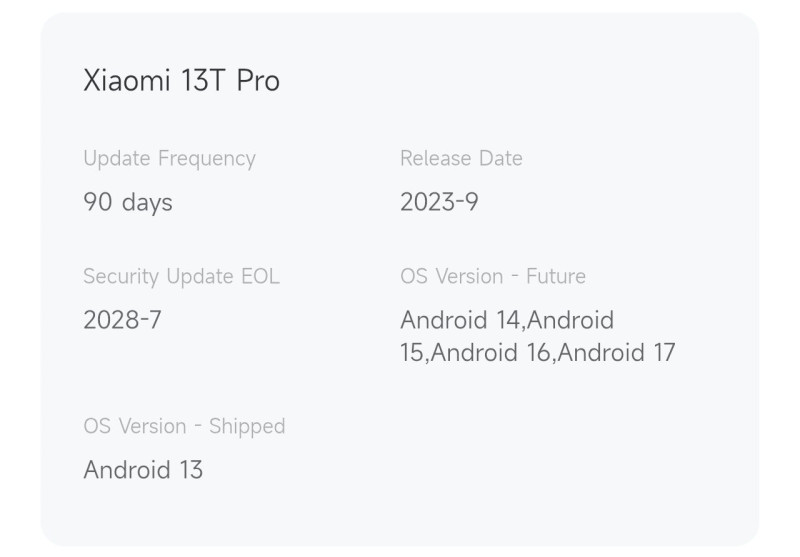This screenshot has width=800, height=557.
Task: Select the 2023-9 release date value
Action: tap(439, 202)
